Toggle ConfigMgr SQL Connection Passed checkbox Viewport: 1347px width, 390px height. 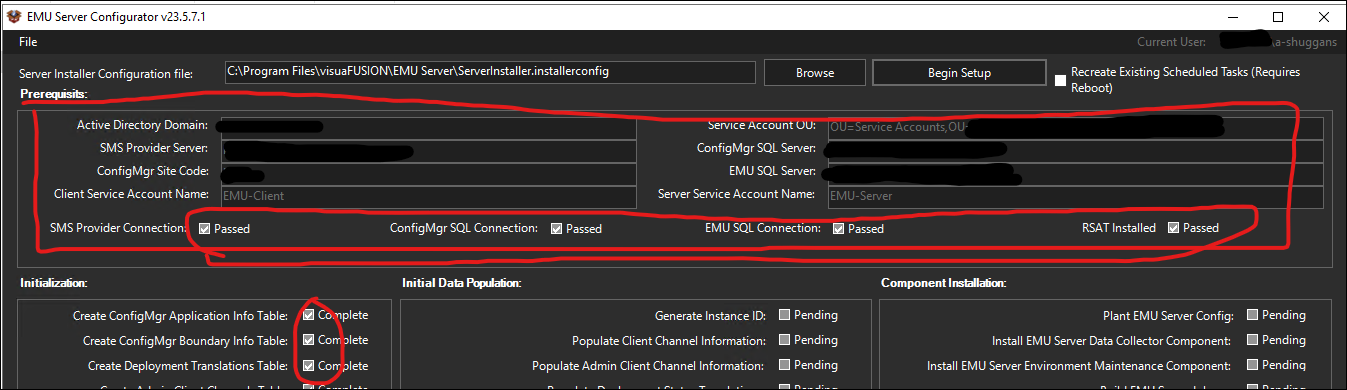556,229
